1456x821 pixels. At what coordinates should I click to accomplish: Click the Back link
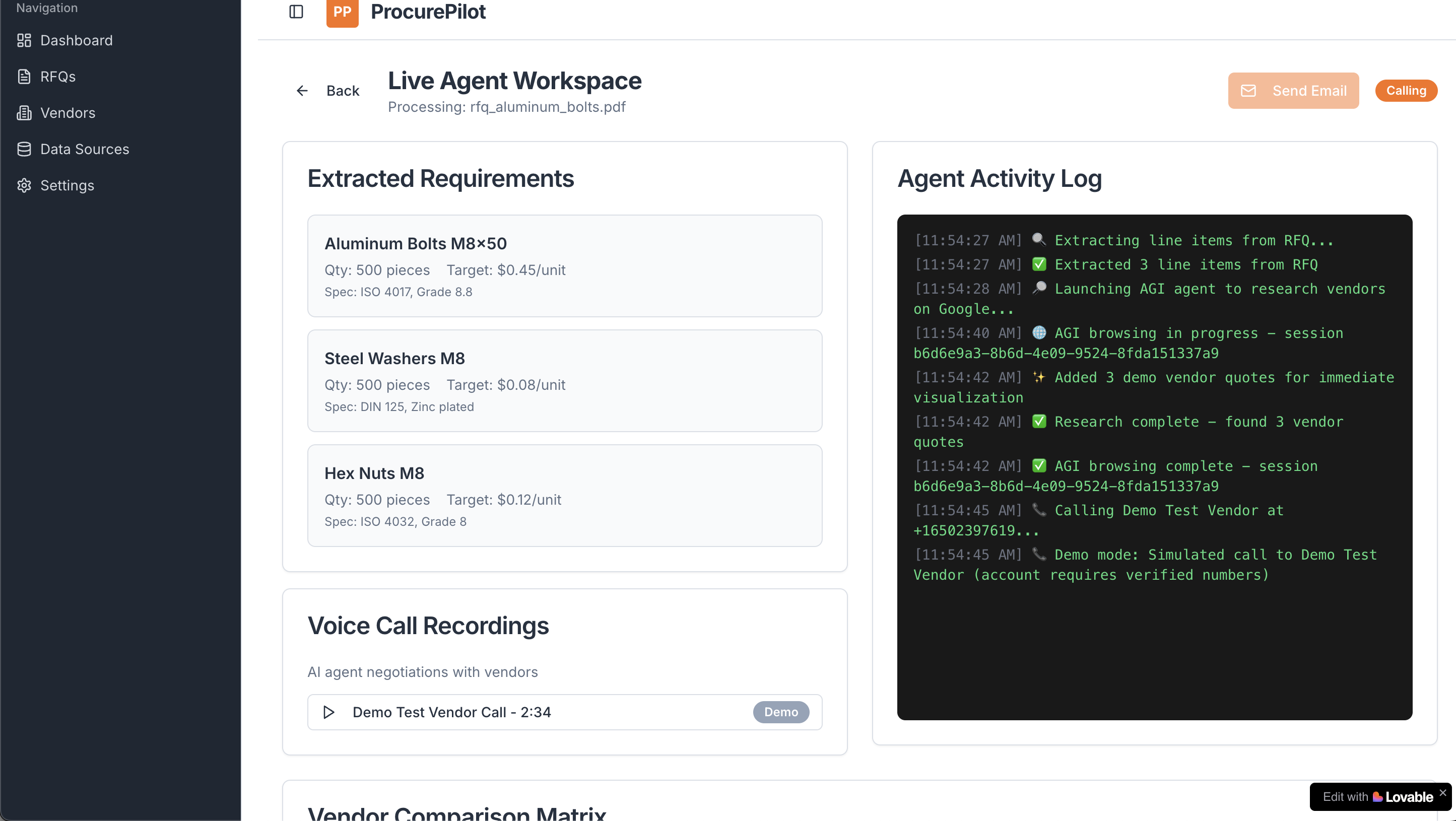coord(343,91)
